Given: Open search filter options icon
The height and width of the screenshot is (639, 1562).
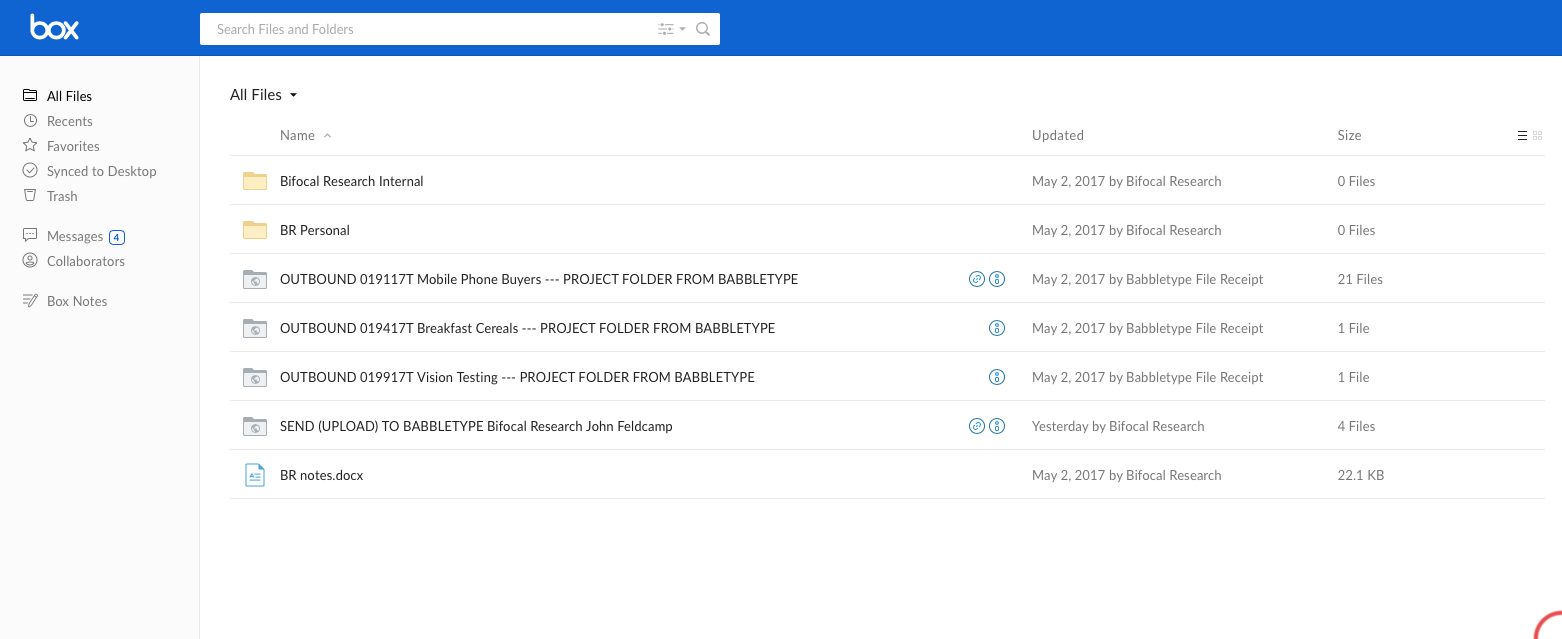Looking at the screenshot, I should pyautogui.click(x=671, y=29).
